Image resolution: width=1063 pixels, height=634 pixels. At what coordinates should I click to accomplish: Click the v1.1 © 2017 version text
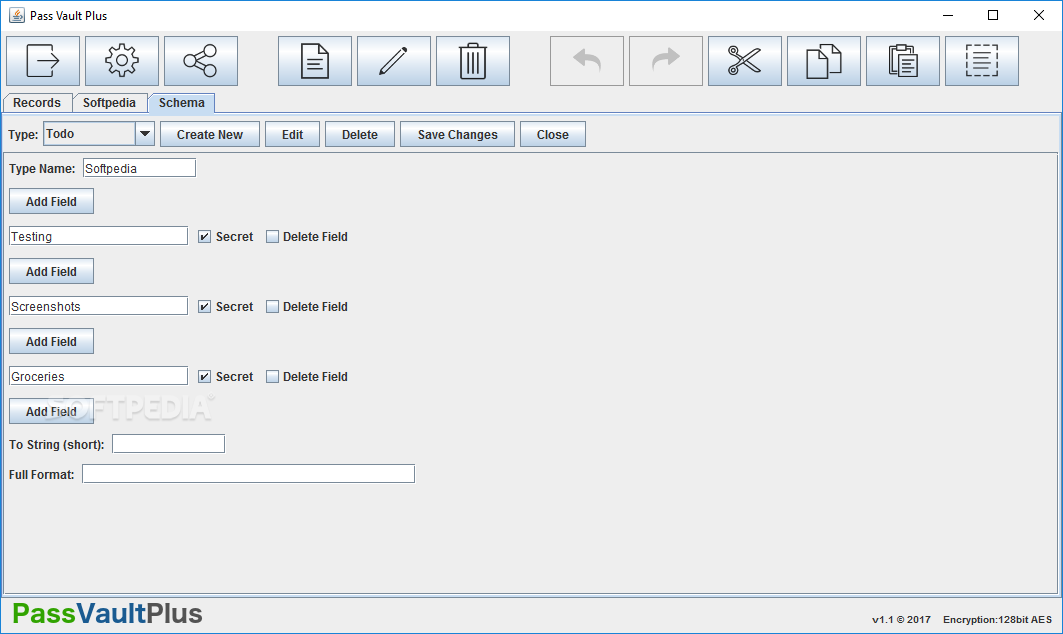pyautogui.click(x=901, y=620)
